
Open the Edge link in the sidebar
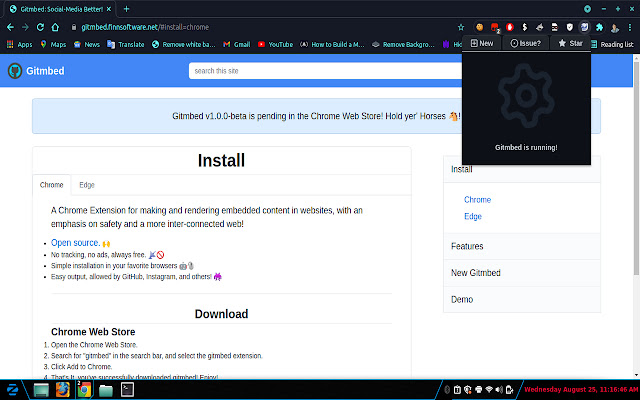[x=473, y=216]
